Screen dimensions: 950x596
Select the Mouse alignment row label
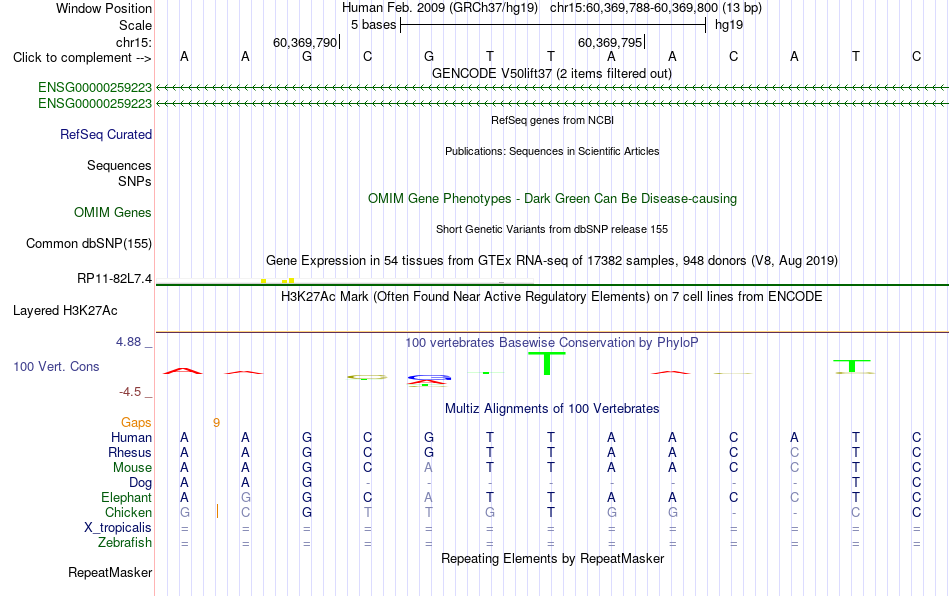tap(132, 468)
